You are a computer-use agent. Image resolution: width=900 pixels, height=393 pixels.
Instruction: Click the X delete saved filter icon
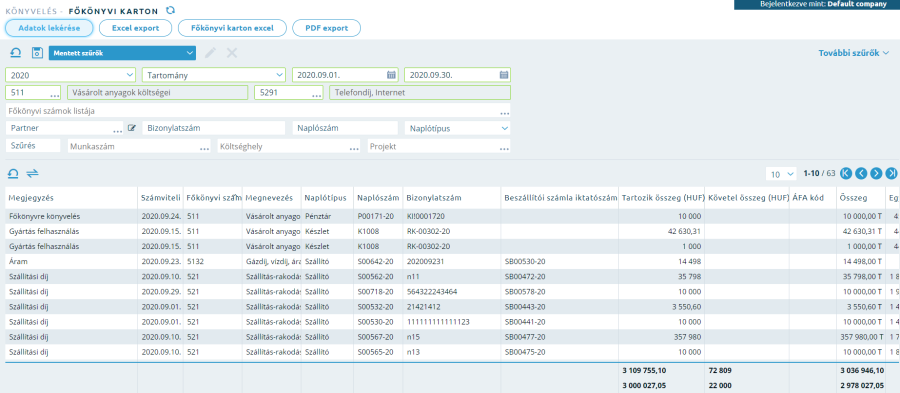(232, 53)
